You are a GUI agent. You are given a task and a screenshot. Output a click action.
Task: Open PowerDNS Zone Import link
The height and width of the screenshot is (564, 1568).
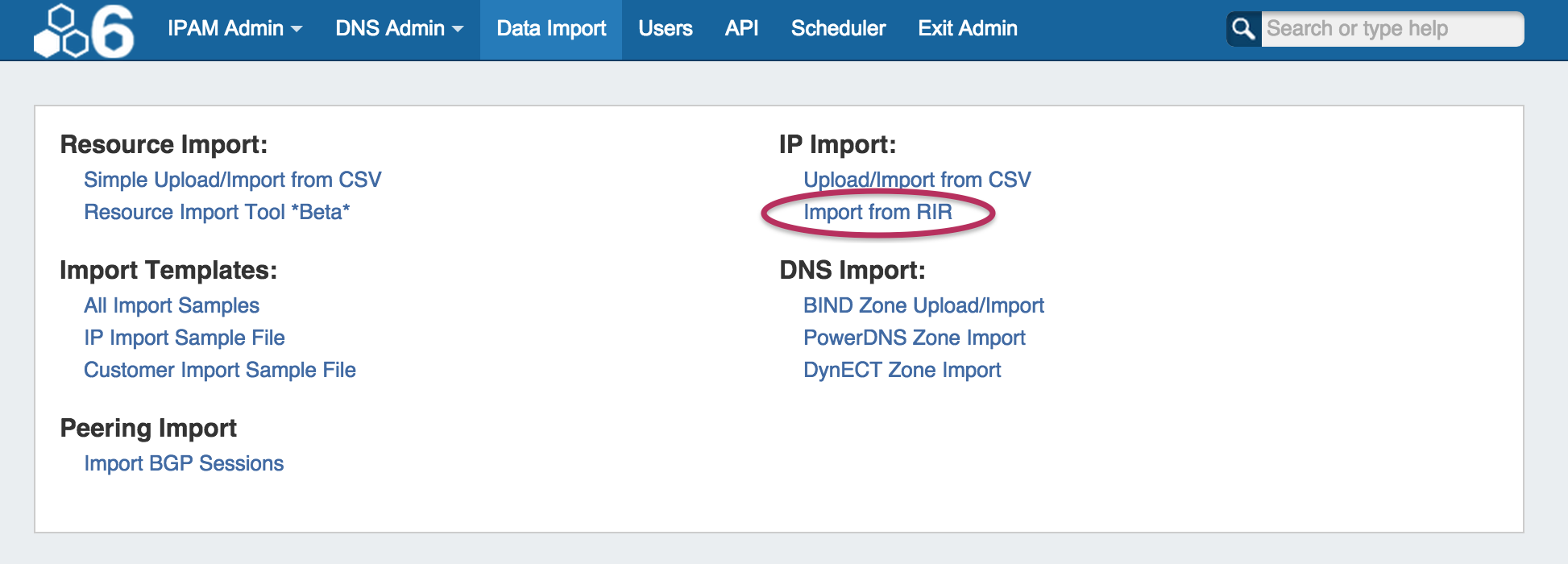coord(915,338)
